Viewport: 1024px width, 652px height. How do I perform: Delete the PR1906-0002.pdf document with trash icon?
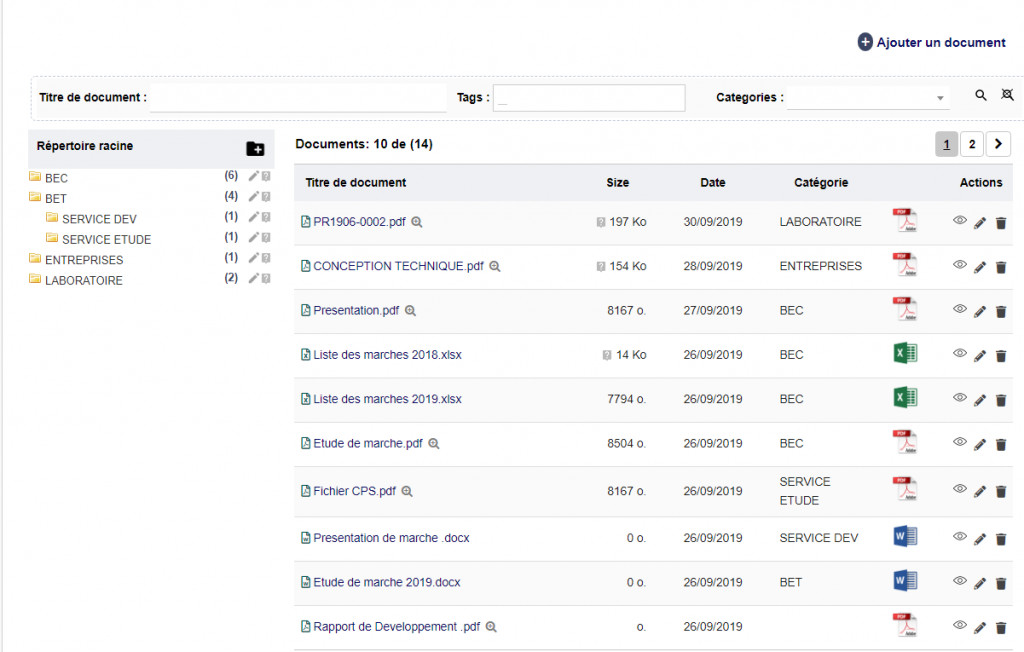pyautogui.click(x=1001, y=223)
